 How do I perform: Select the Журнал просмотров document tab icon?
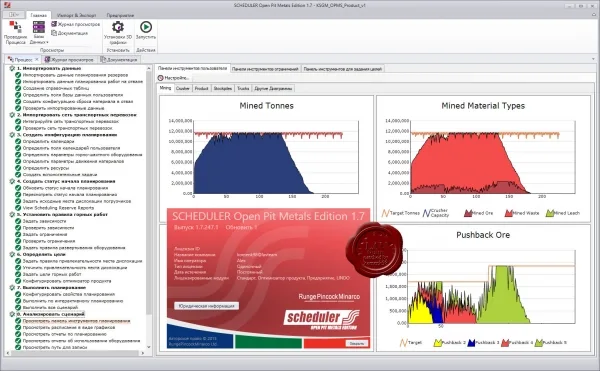pos(47,60)
